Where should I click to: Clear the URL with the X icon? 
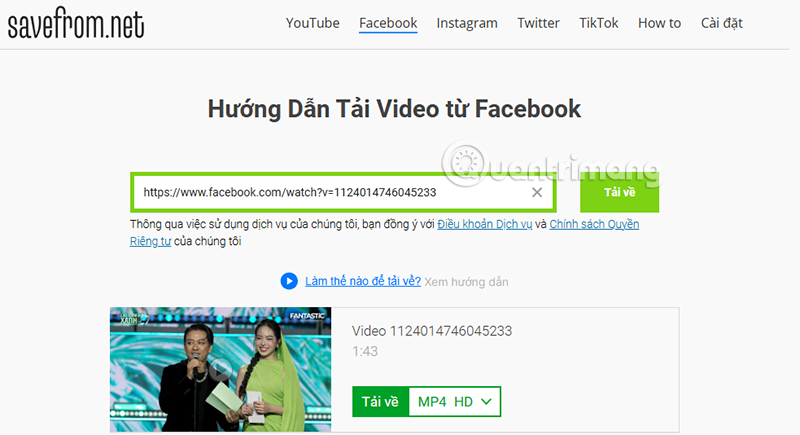(x=537, y=193)
